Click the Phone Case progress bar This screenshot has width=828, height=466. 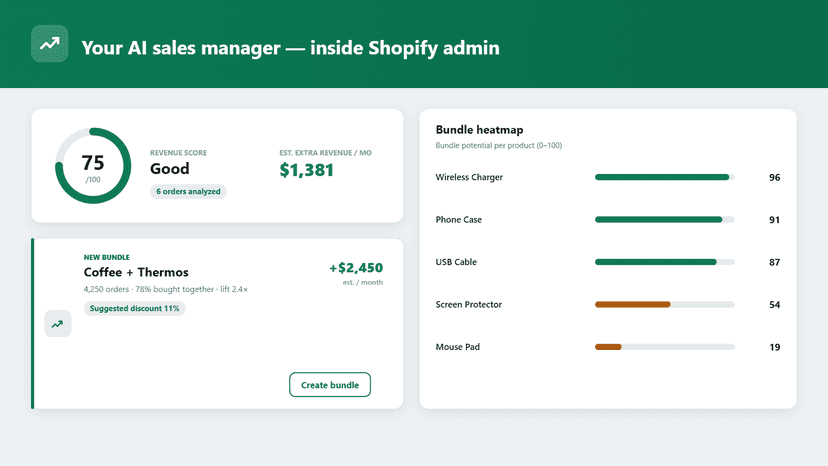tap(664, 219)
